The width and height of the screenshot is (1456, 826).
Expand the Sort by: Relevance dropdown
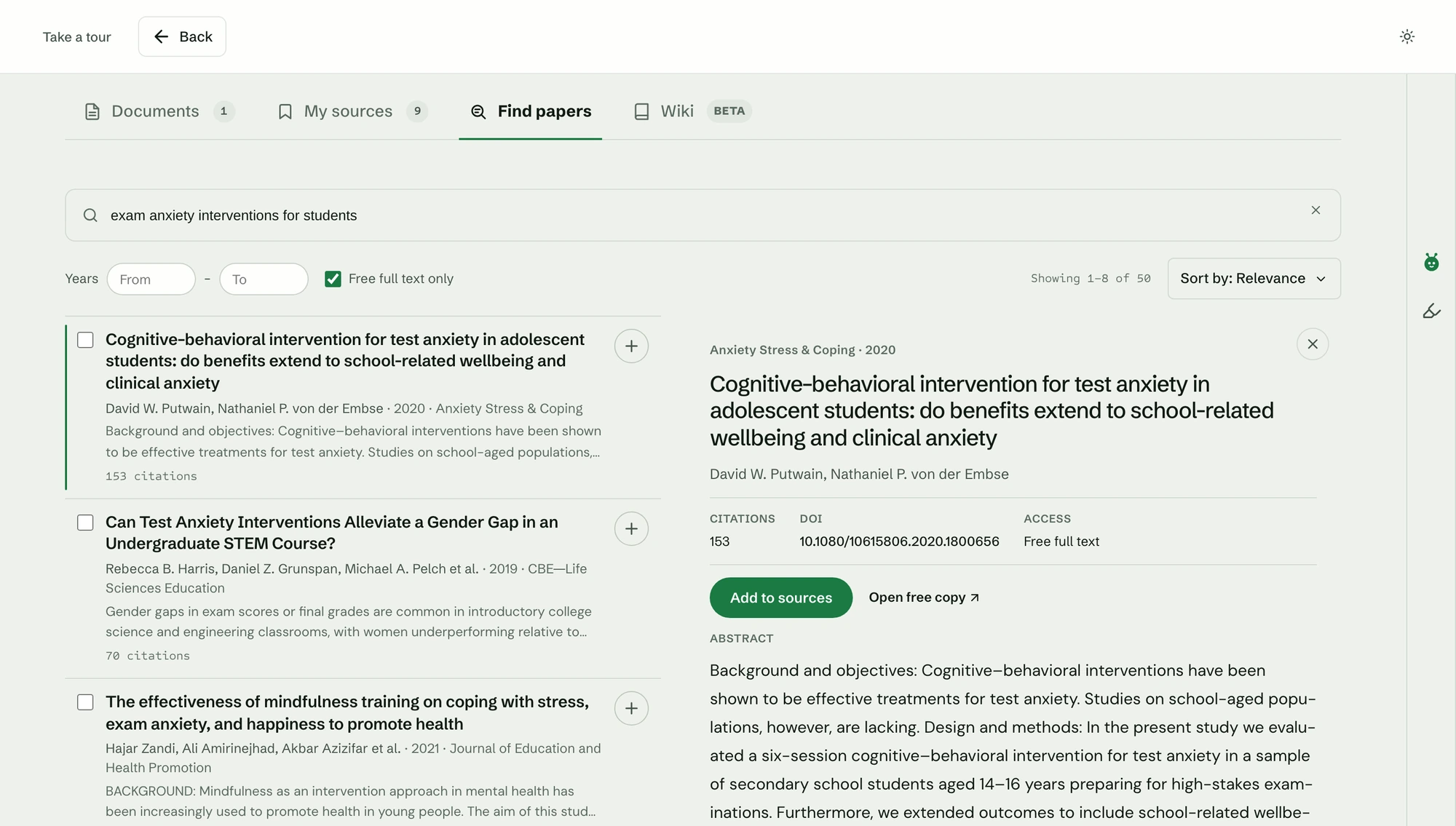pos(1254,279)
